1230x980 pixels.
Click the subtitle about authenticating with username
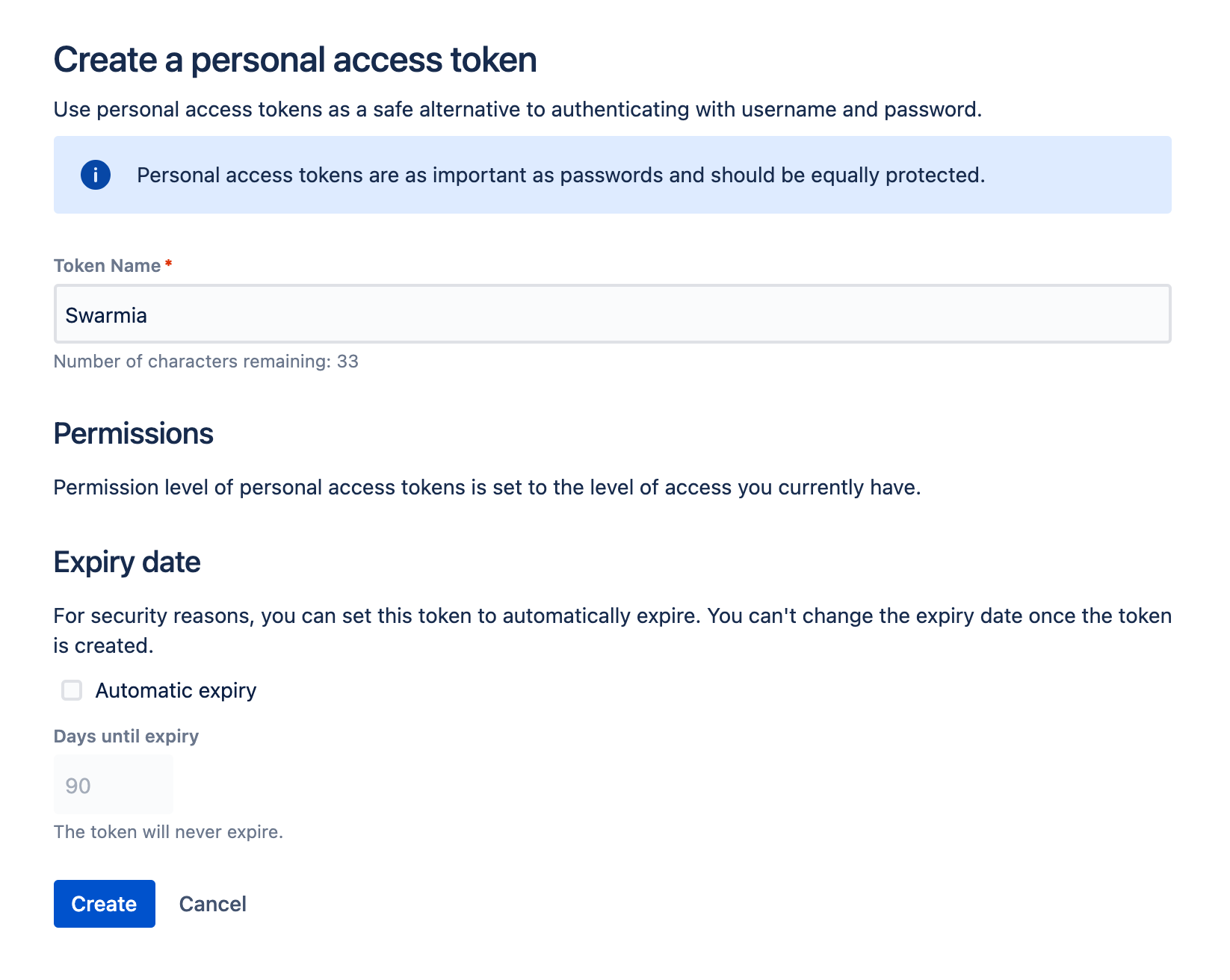coord(517,110)
